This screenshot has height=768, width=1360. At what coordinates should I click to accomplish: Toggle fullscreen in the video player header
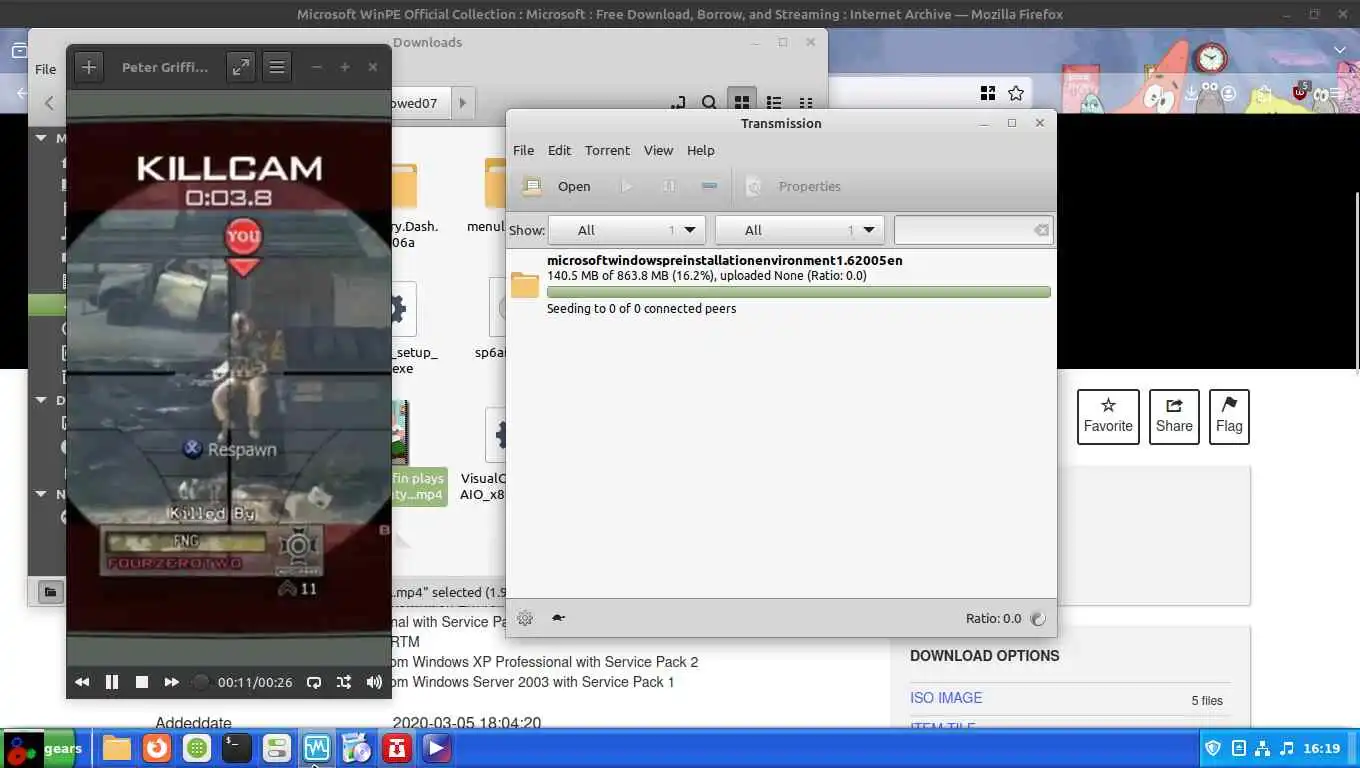(x=241, y=67)
